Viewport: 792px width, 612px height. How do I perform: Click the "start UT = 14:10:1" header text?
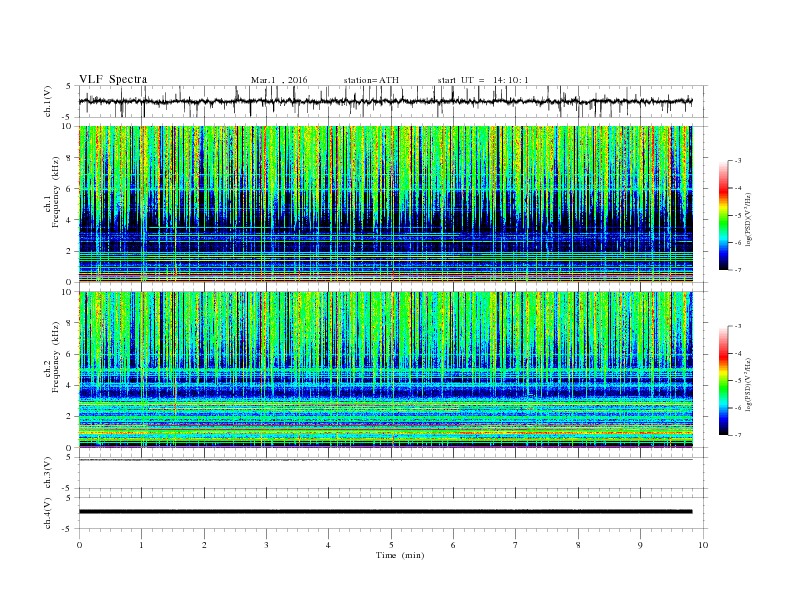[483, 80]
